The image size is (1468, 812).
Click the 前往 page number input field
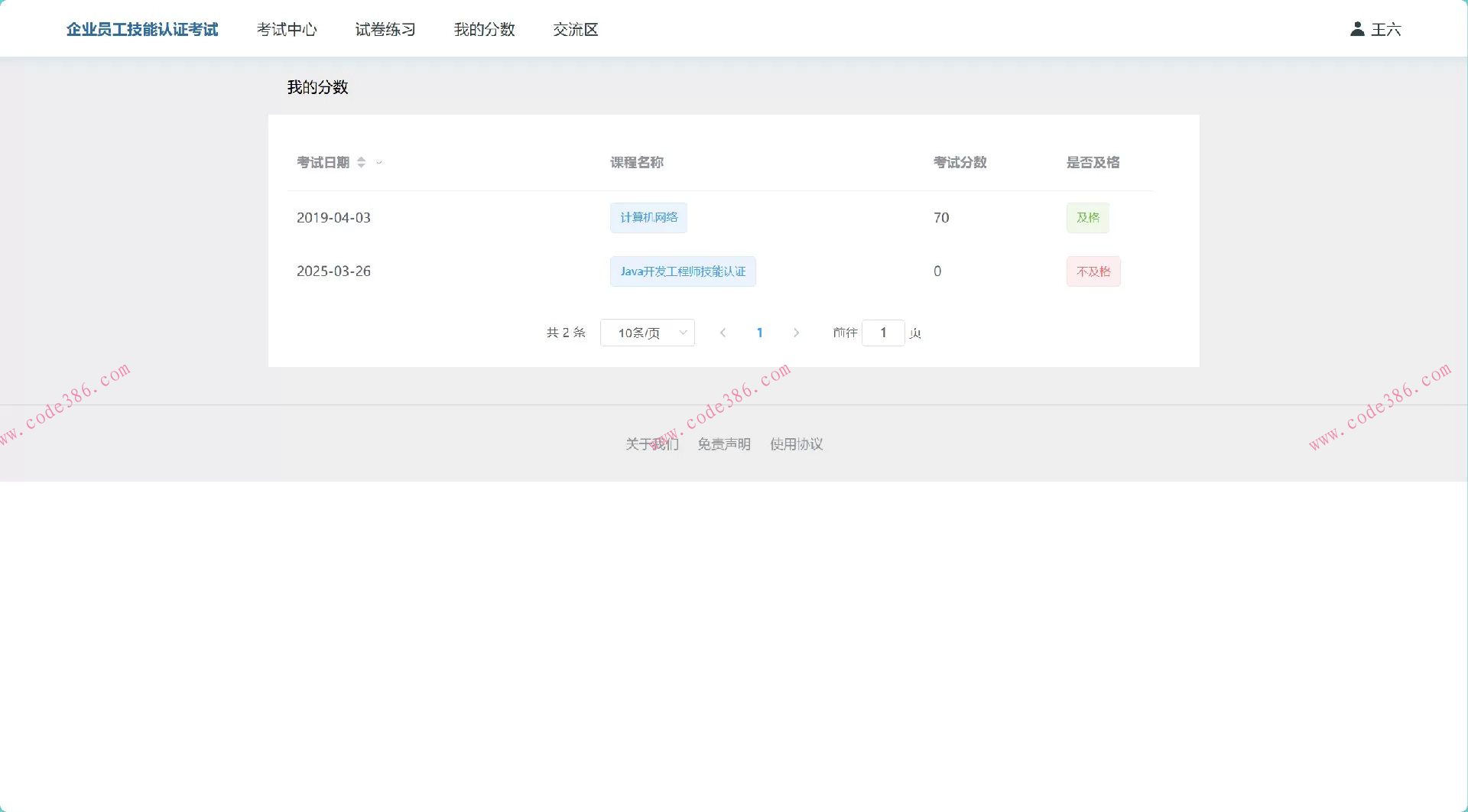pos(883,333)
